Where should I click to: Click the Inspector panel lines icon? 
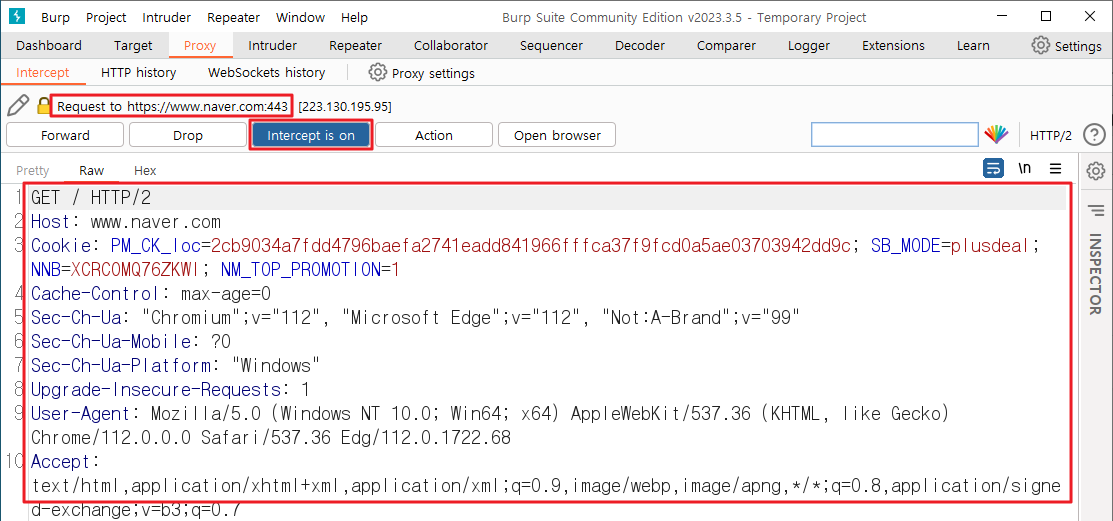click(x=1096, y=210)
